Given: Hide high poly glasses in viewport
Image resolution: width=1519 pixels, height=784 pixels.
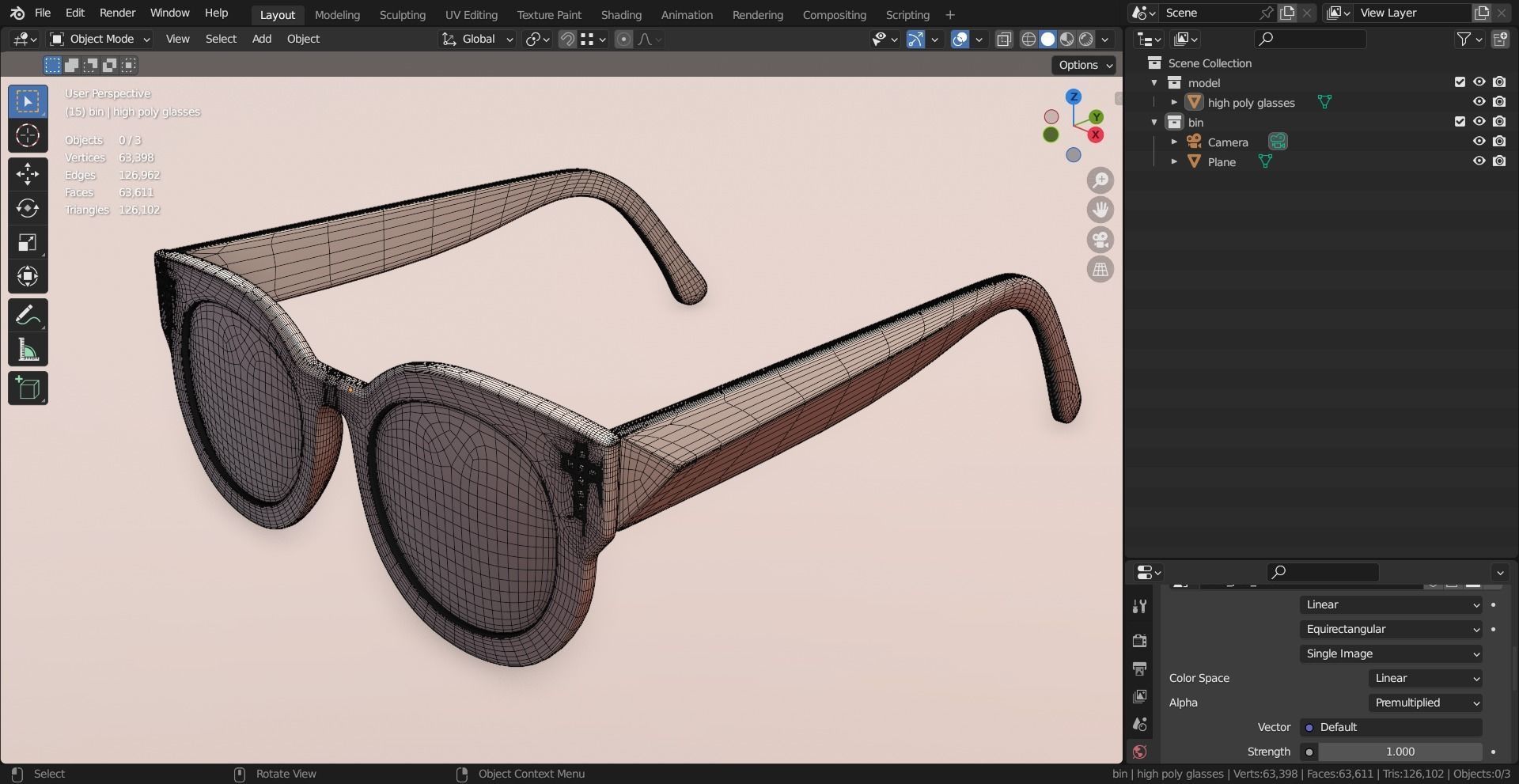Looking at the screenshot, I should point(1479,102).
